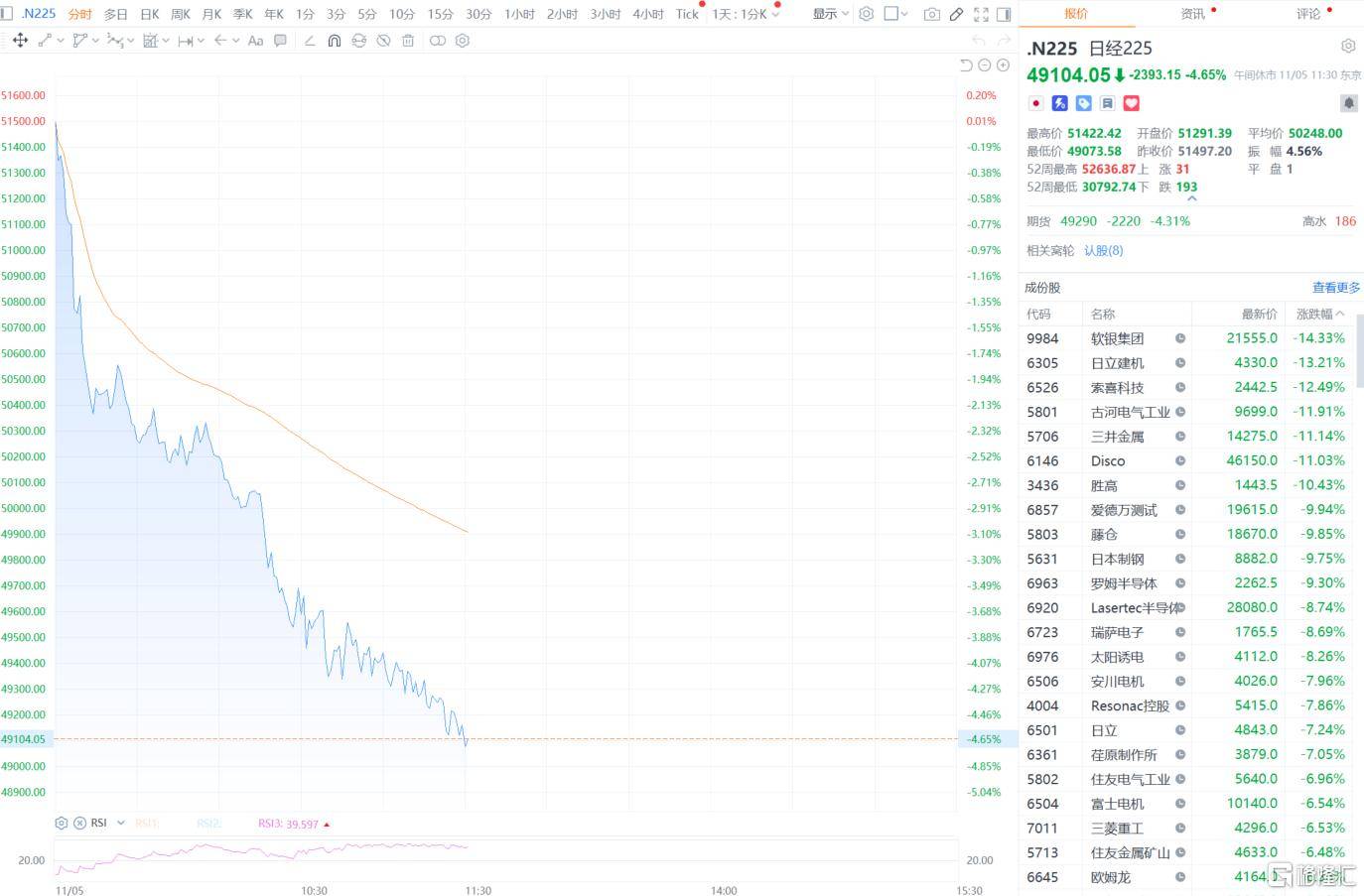
Task: Activate the magnet snap tool
Action: (334, 41)
